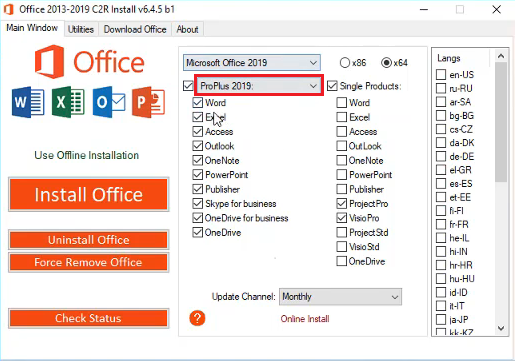Check OneDrive under Single Products
This screenshot has height=361, width=515.
341,261
